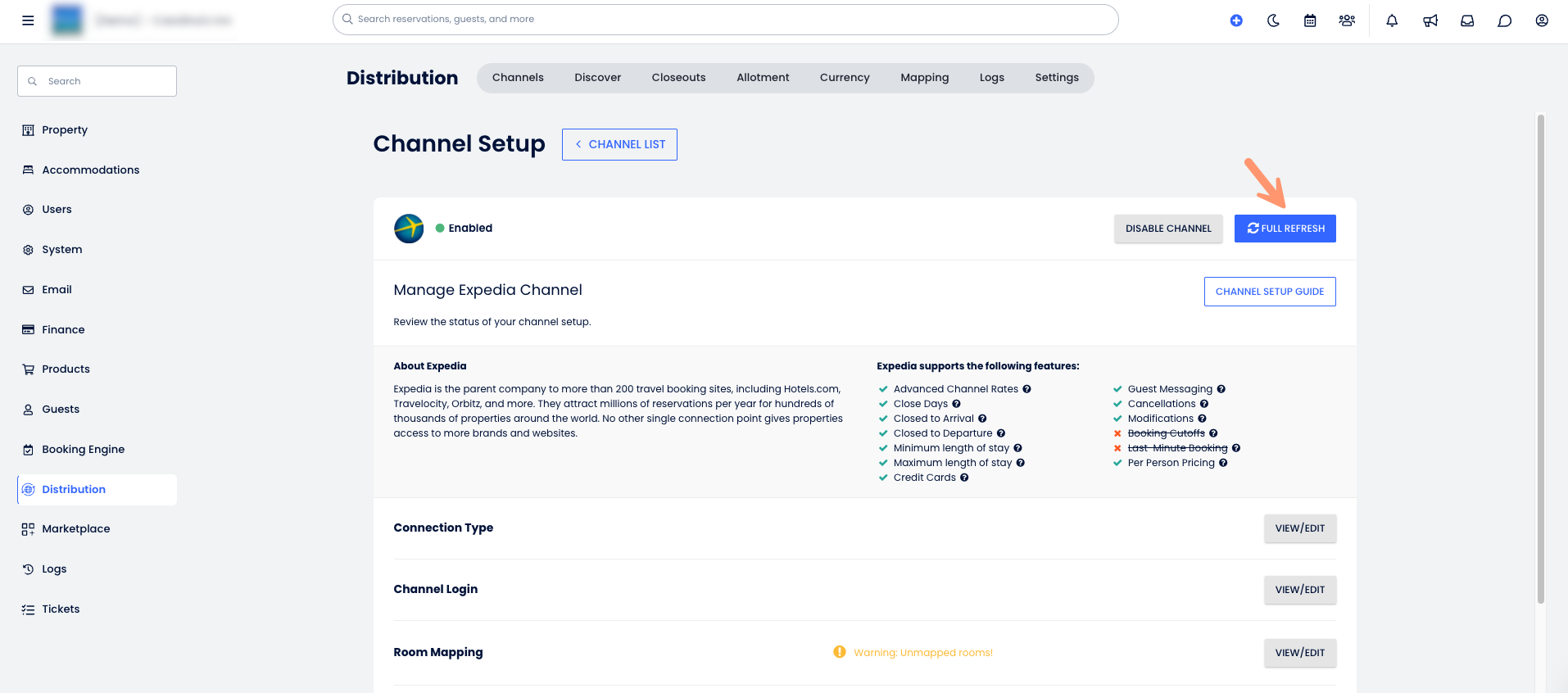Screen dimensions: 1568x693
Task: Click View/Edit for Channel Login
Action: coord(1300,590)
